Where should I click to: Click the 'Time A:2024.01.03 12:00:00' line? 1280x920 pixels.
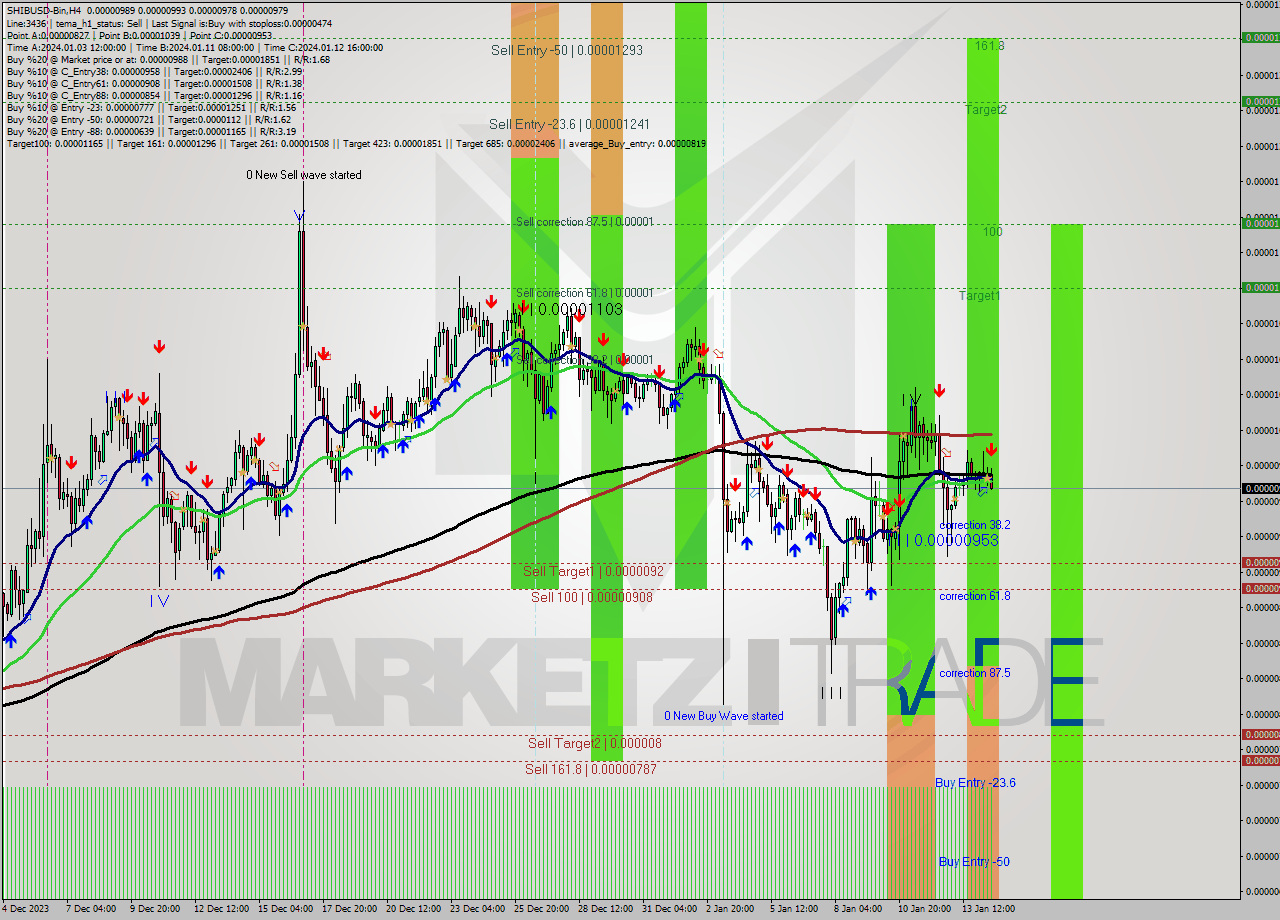tap(195, 47)
